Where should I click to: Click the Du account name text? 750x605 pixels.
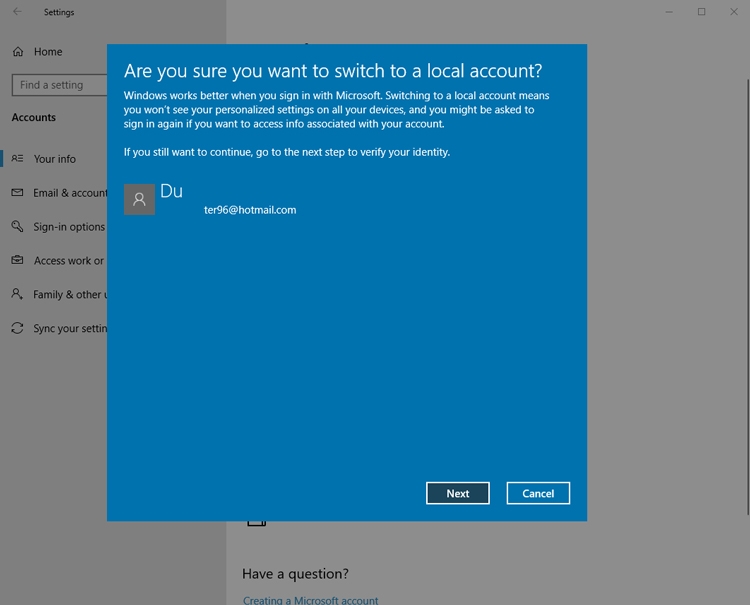click(x=171, y=191)
